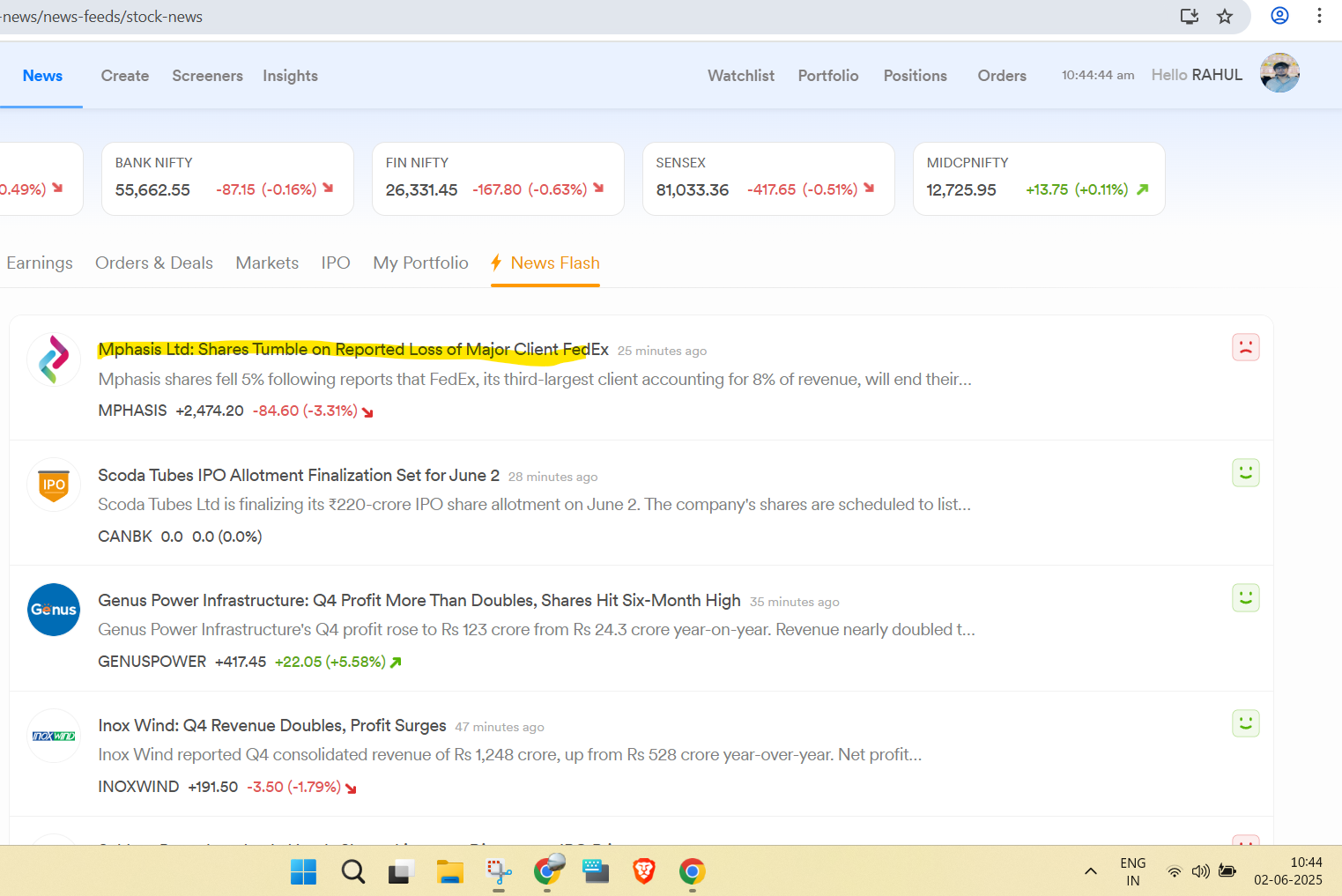Open the Positions page
Viewport: 1342px width, 896px height.
[916, 76]
